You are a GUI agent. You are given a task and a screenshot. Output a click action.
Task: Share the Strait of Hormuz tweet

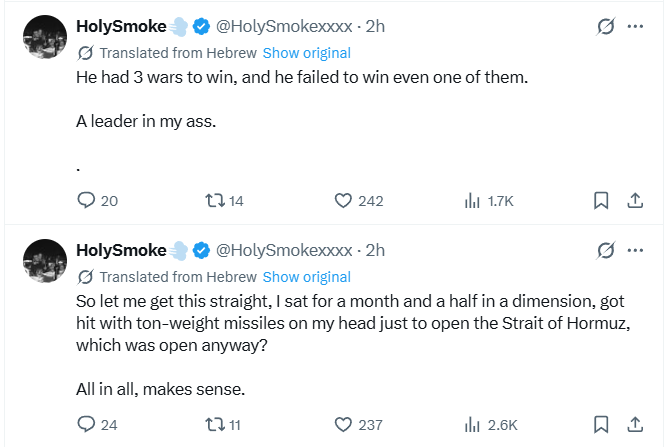[x=634, y=424]
